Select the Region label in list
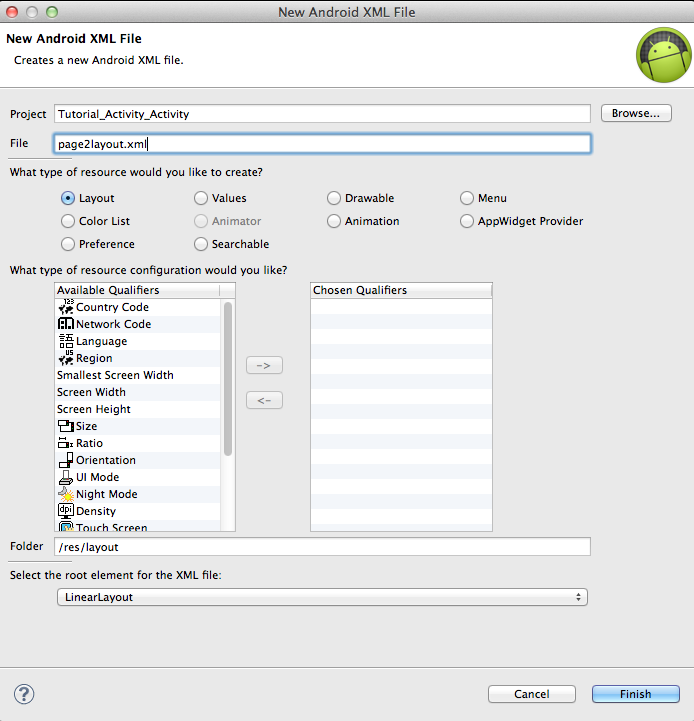694x721 pixels. pyautogui.click(x=94, y=358)
